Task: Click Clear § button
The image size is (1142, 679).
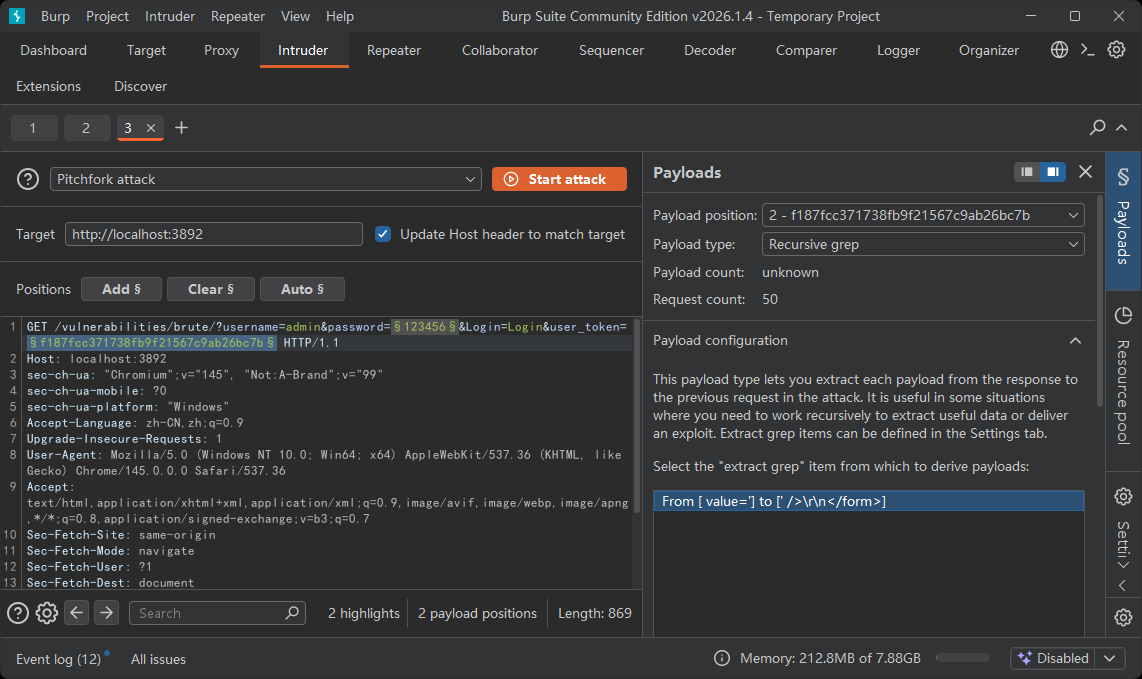Action: [x=211, y=289]
